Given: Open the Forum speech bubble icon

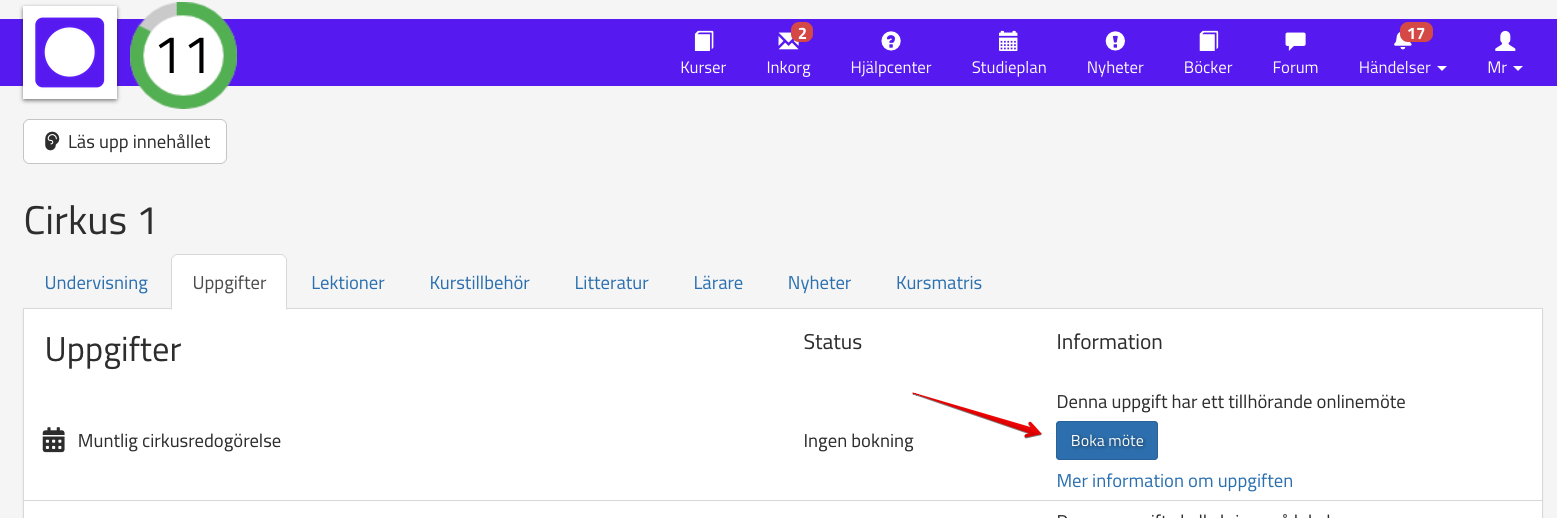Looking at the screenshot, I should tap(1295, 42).
